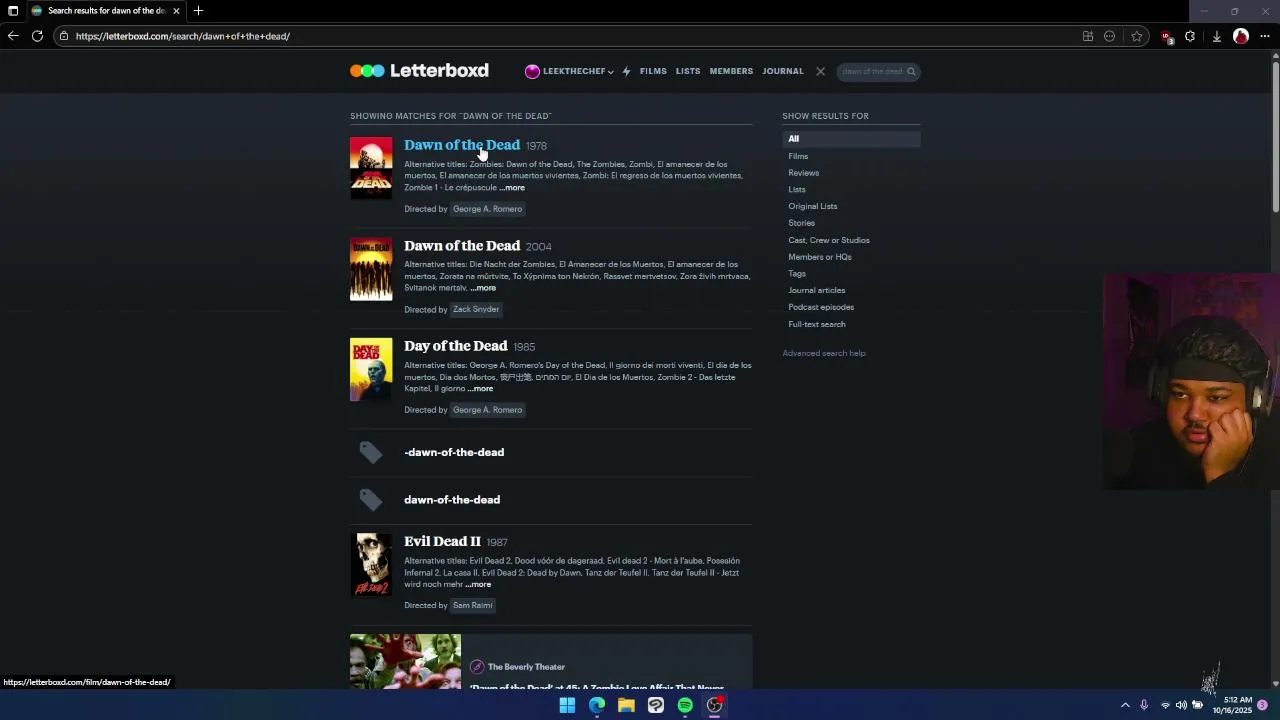Open the LEEKTHECHEF account dropdown
This screenshot has height=720, width=1280.
point(569,71)
